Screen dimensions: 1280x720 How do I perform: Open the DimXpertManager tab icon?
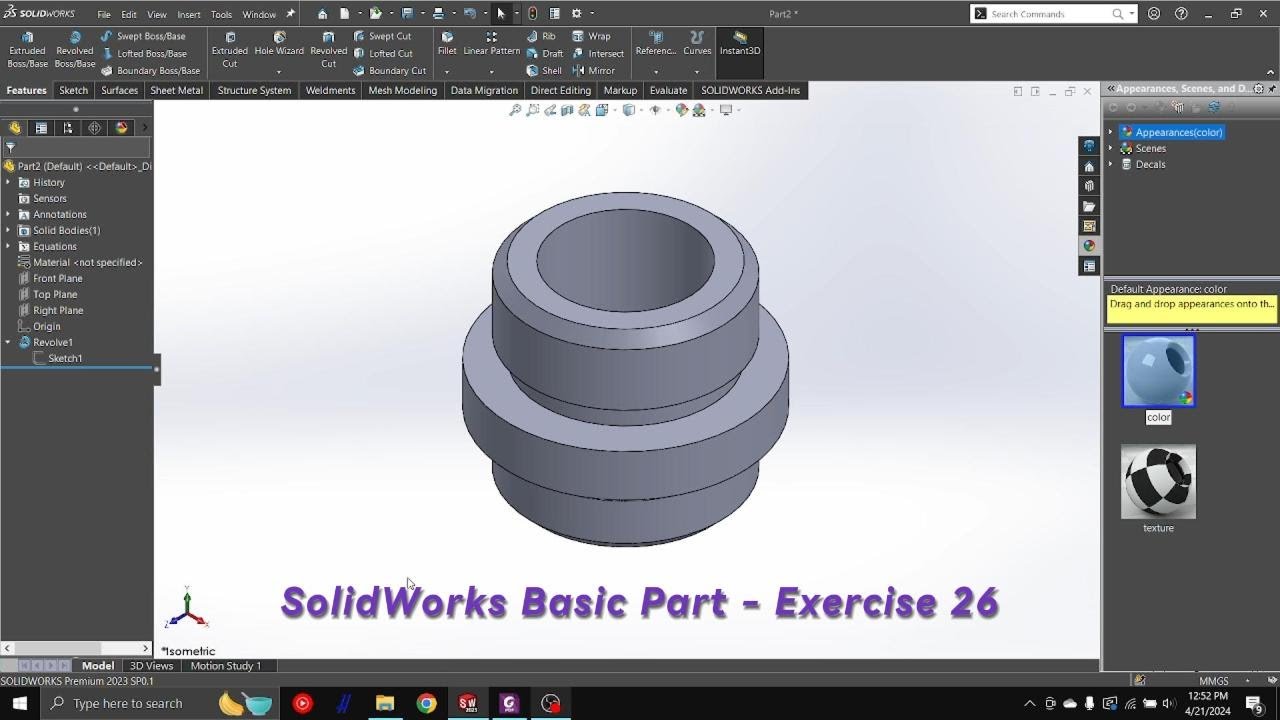(95, 128)
